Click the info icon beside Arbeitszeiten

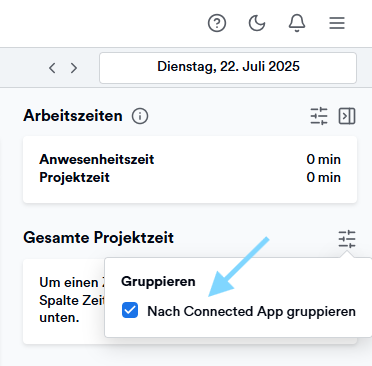tap(140, 116)
